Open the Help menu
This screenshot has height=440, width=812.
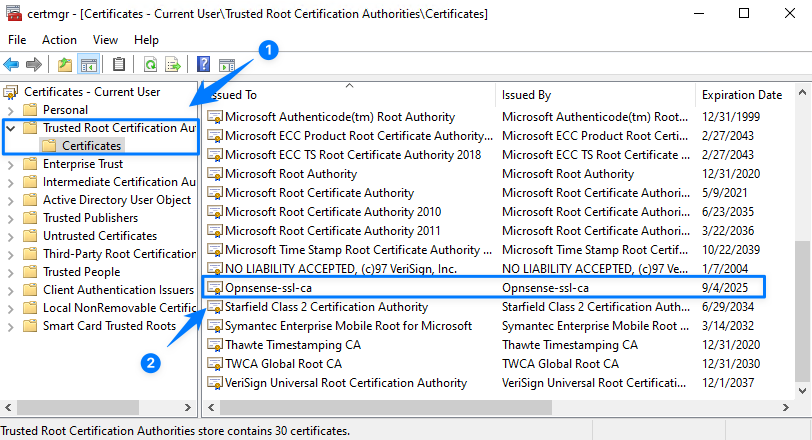pyautogui.click(x=146, y=40)
